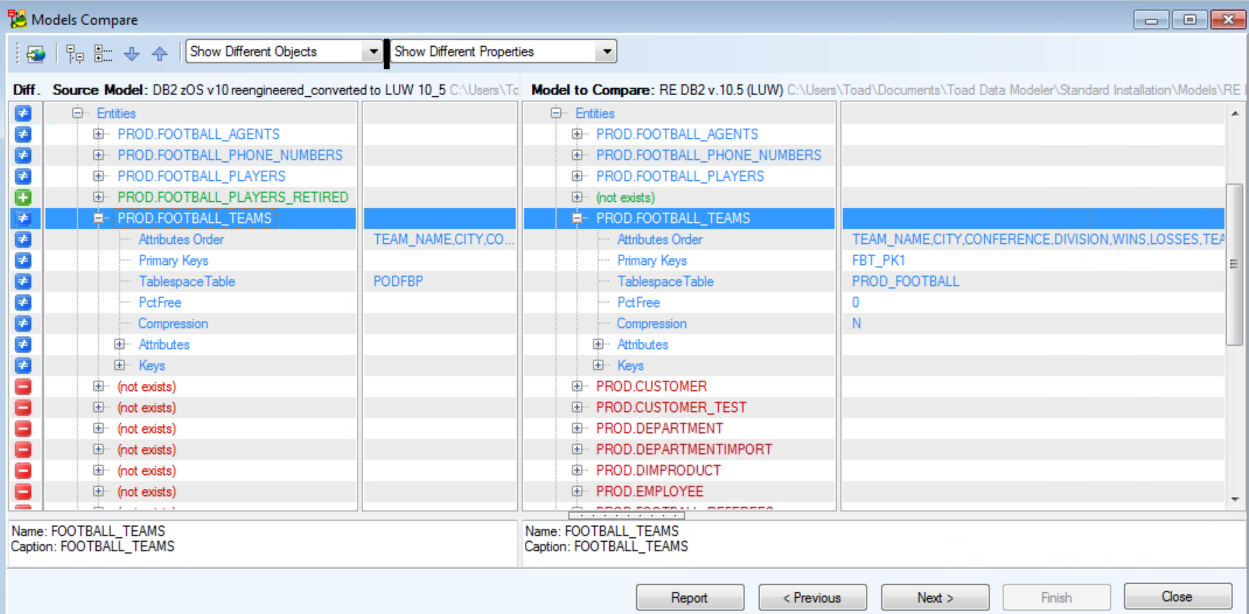Click the diff icon for Primary Keys row
The height and width of the screenshot is (614, 1249).
(x=23, y=260)
